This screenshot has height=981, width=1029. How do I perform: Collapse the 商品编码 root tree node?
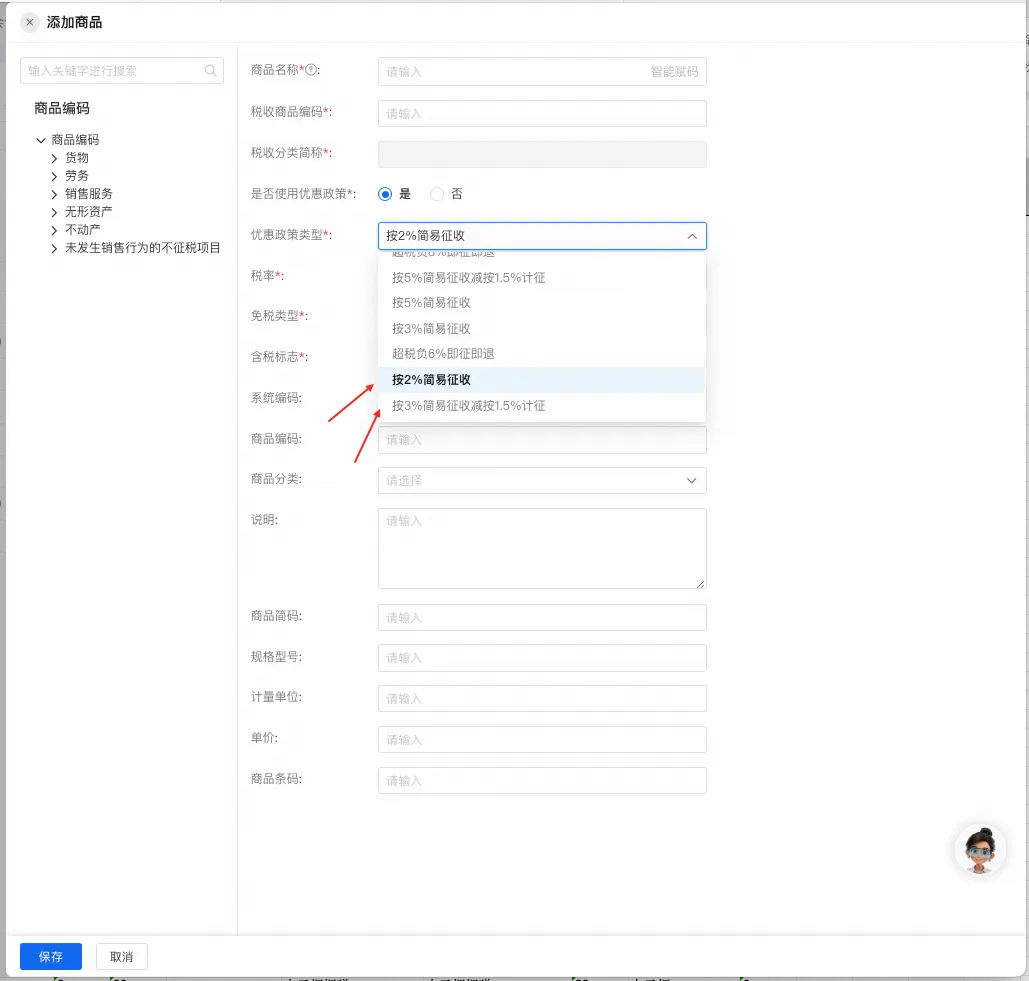(41, 140)
